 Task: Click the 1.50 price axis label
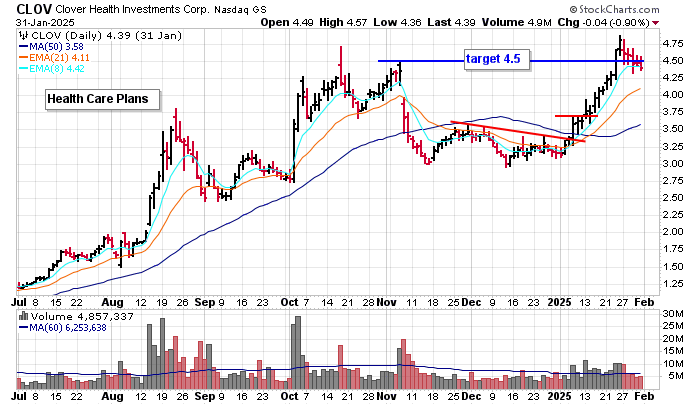tap(673, 267)
